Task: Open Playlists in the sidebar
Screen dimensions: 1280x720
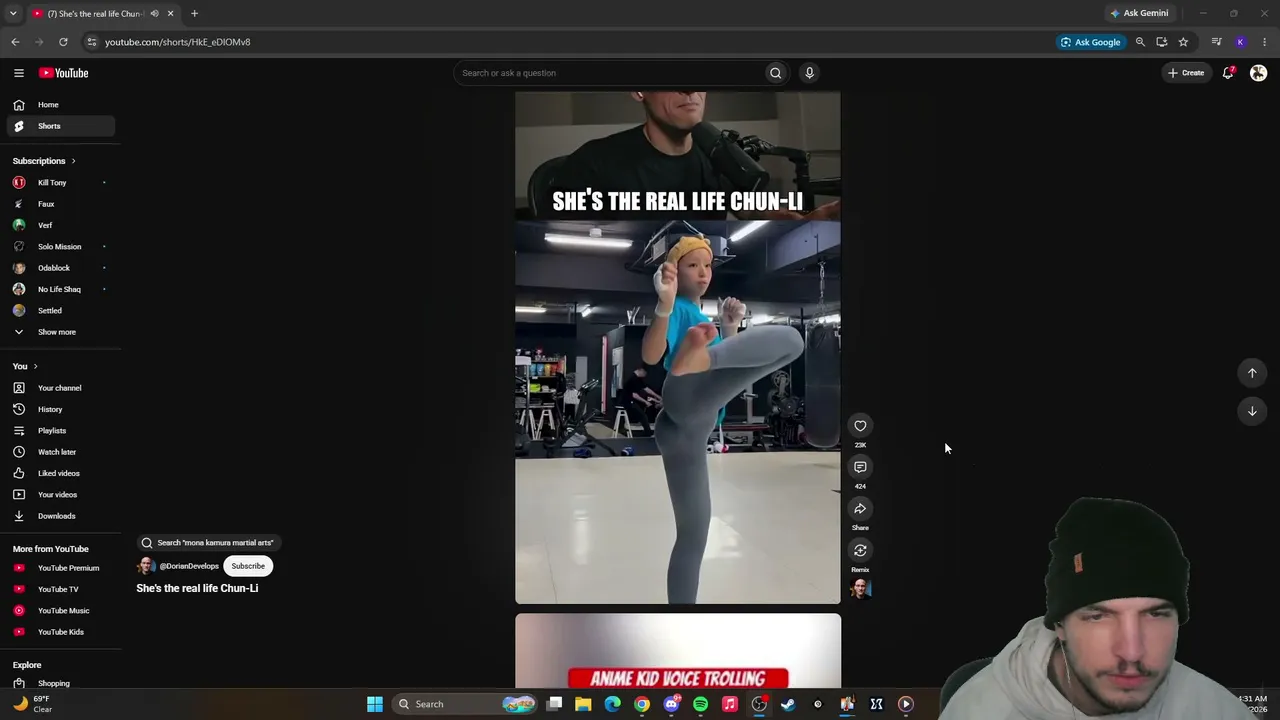Action: 61,431
